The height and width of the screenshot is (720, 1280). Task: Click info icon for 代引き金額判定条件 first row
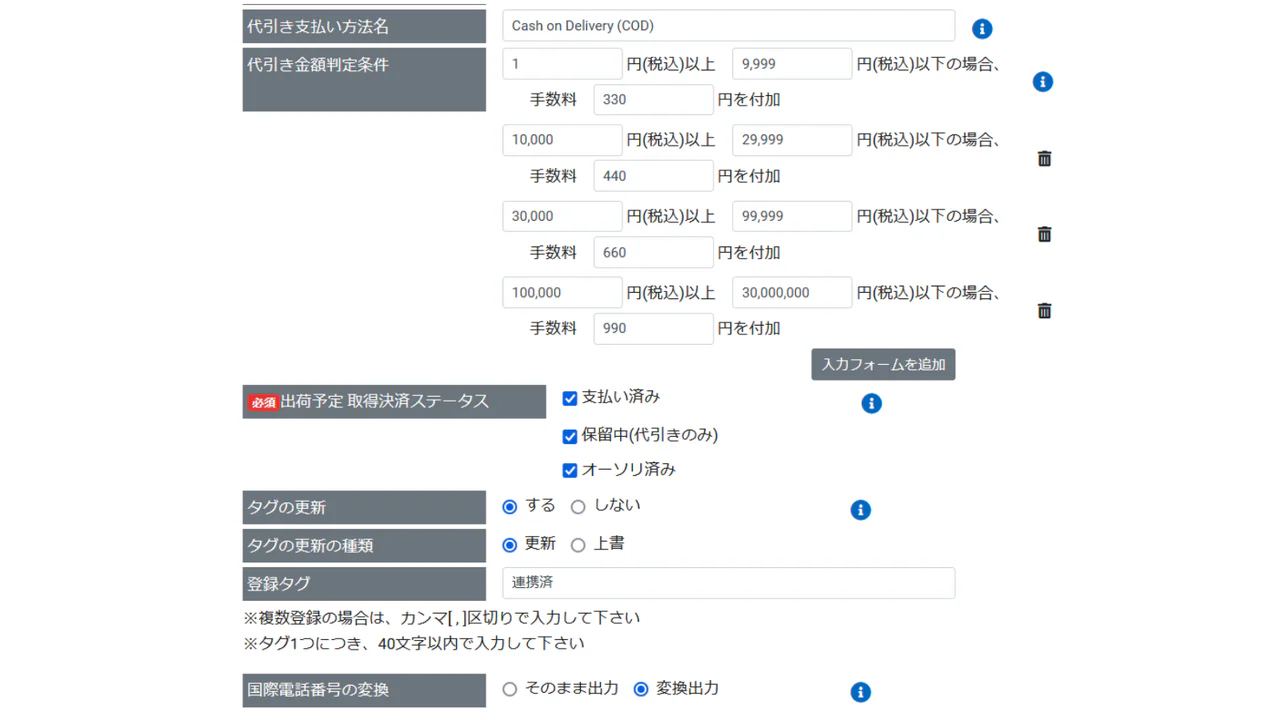[1043, 82]
